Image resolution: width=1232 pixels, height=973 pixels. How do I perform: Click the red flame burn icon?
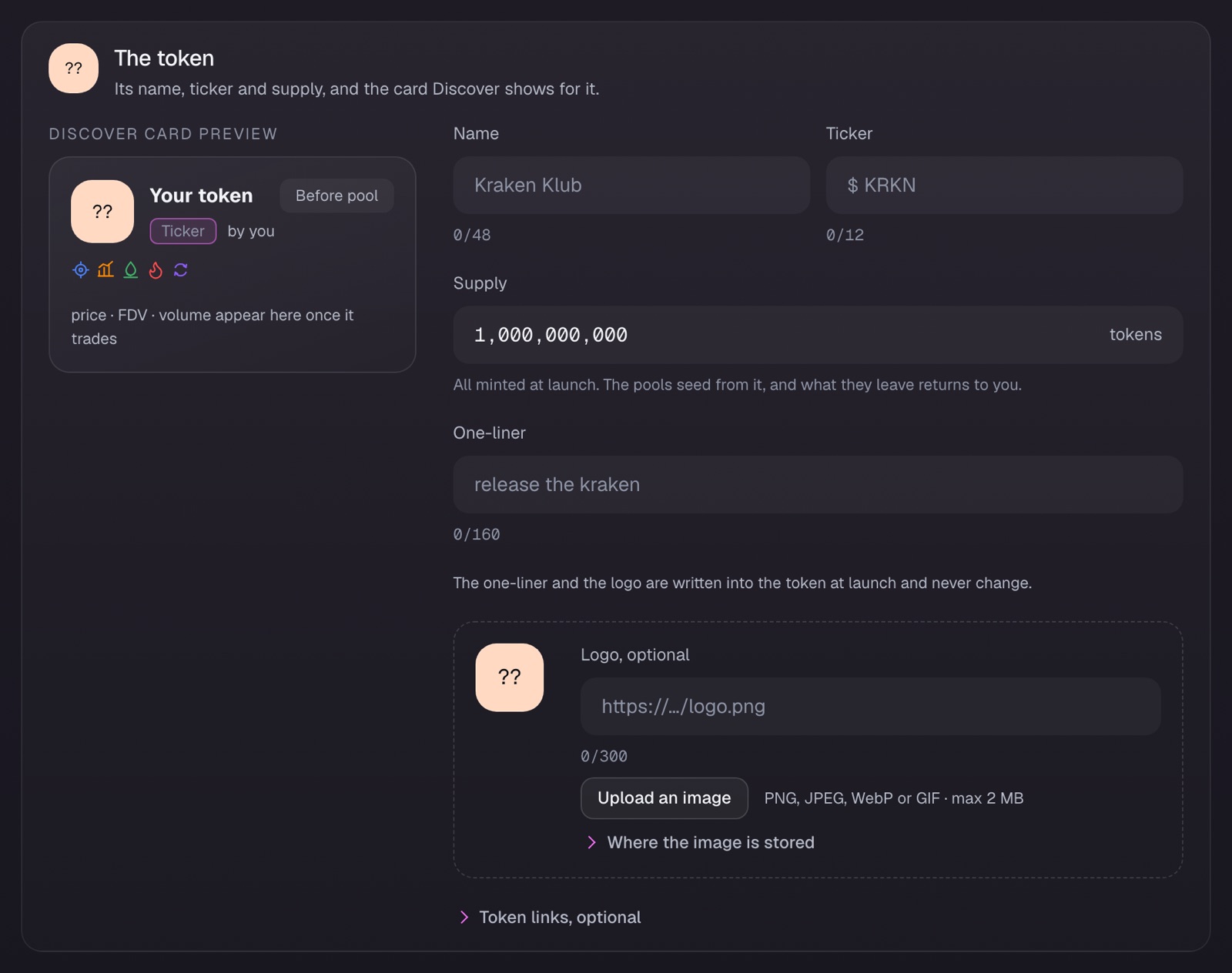pos(156,270)
